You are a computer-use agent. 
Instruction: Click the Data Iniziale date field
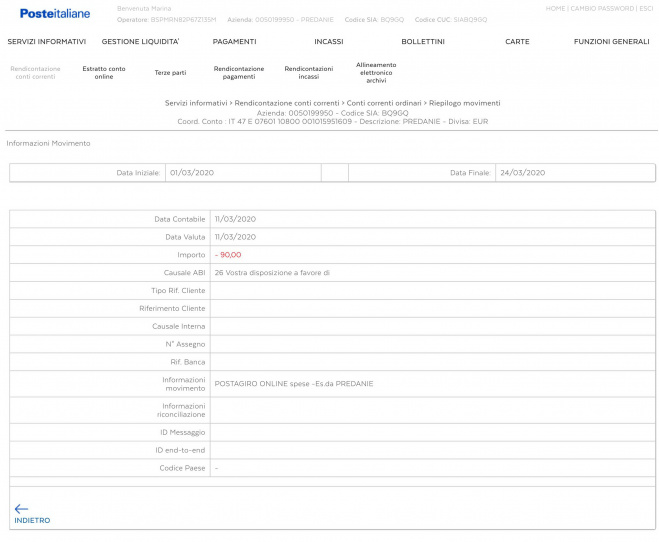coord(241,173)
